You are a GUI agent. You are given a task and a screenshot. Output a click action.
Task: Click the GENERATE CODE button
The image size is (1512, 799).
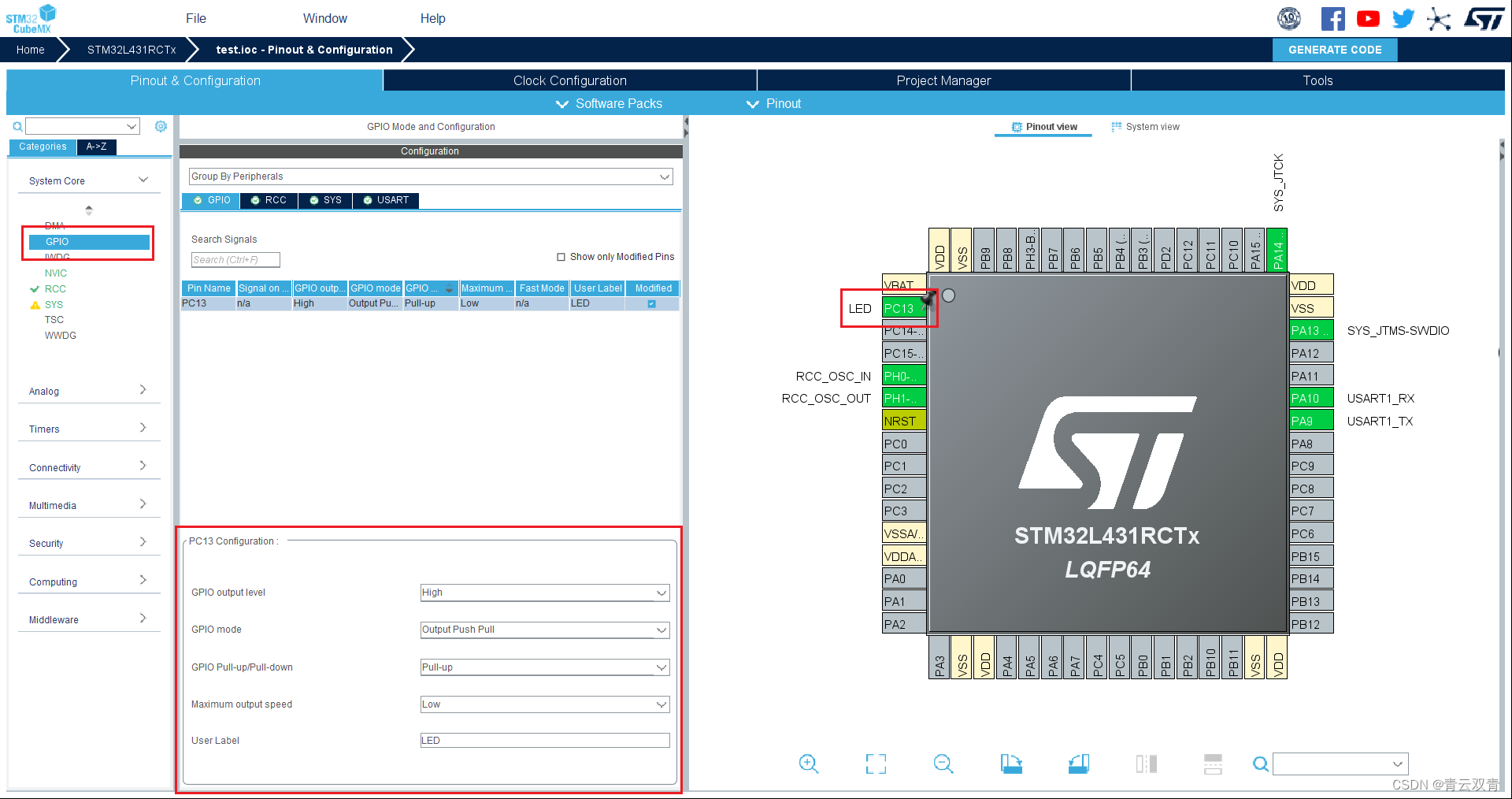pyautogui.click(x=1335, y=50)
